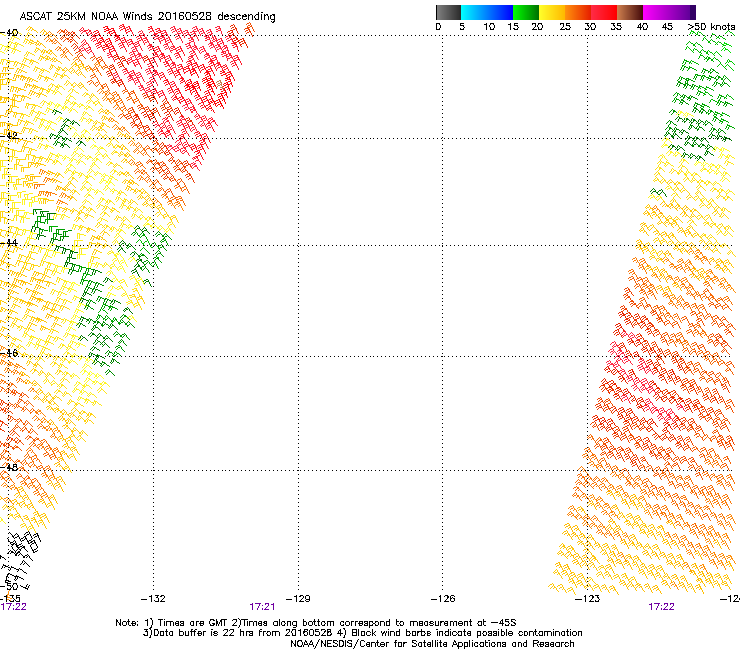The image size is (740, 650).
Task: Click the purple 17:21 time label
Action: [x=262, y=607]
